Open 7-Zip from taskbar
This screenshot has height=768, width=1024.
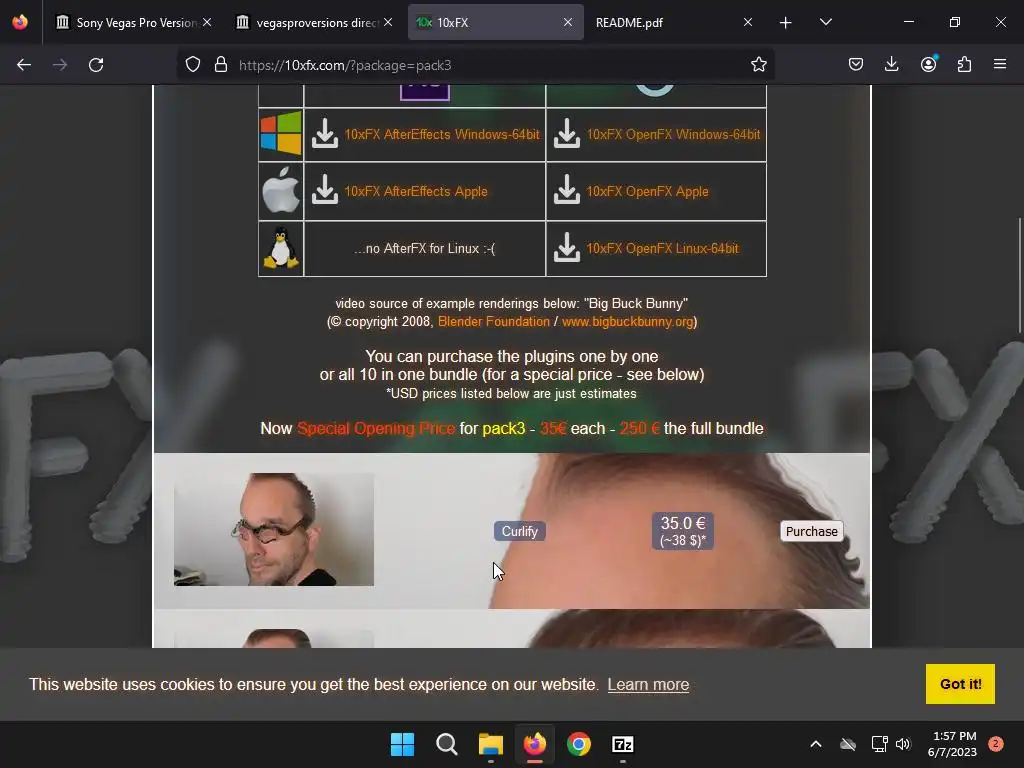pos(622,744)
